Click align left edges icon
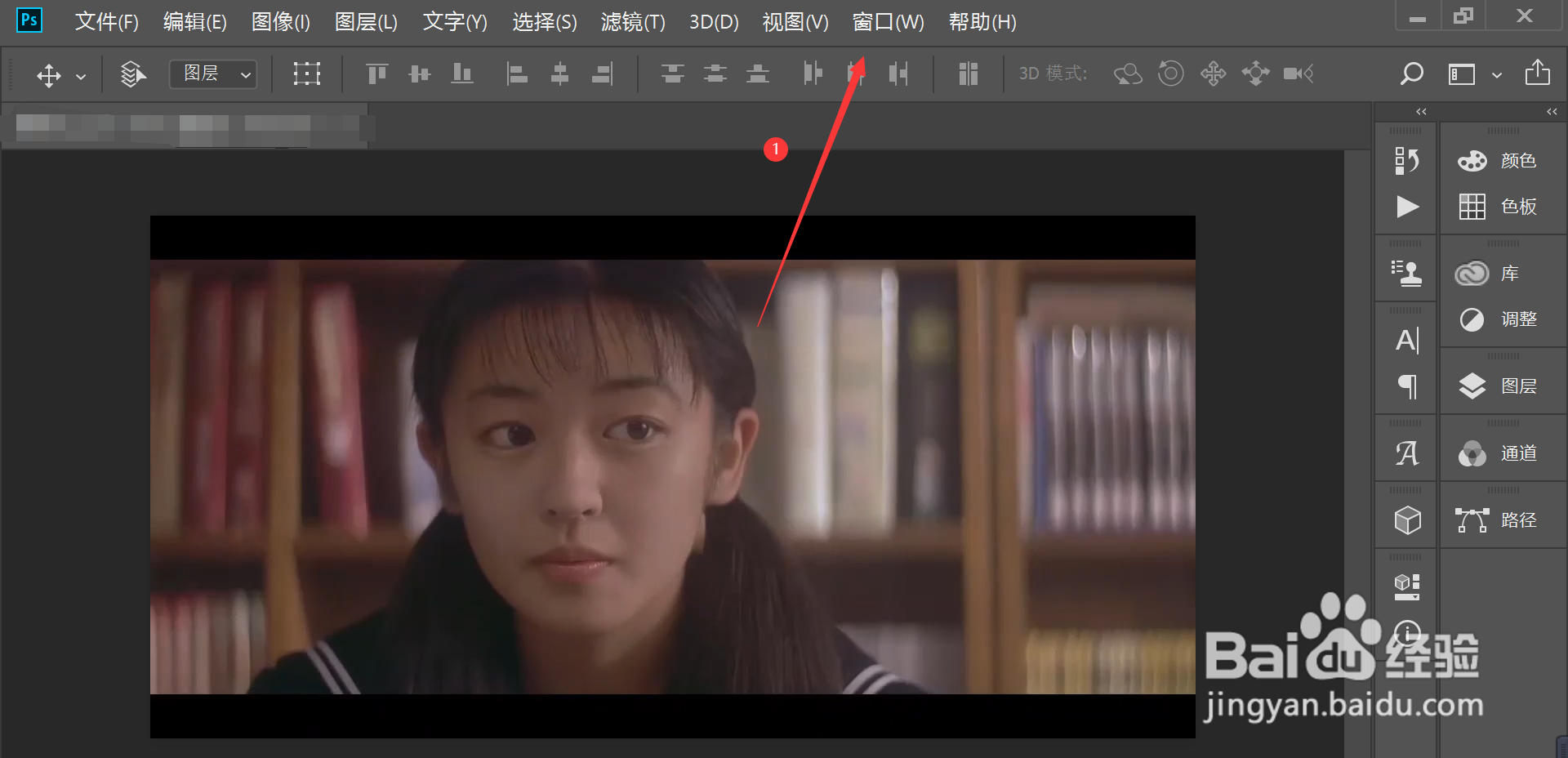 click(517, 74)
